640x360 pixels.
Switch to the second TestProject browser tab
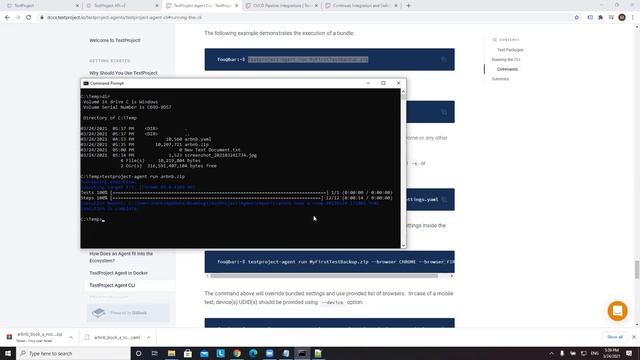pos(122,6)
